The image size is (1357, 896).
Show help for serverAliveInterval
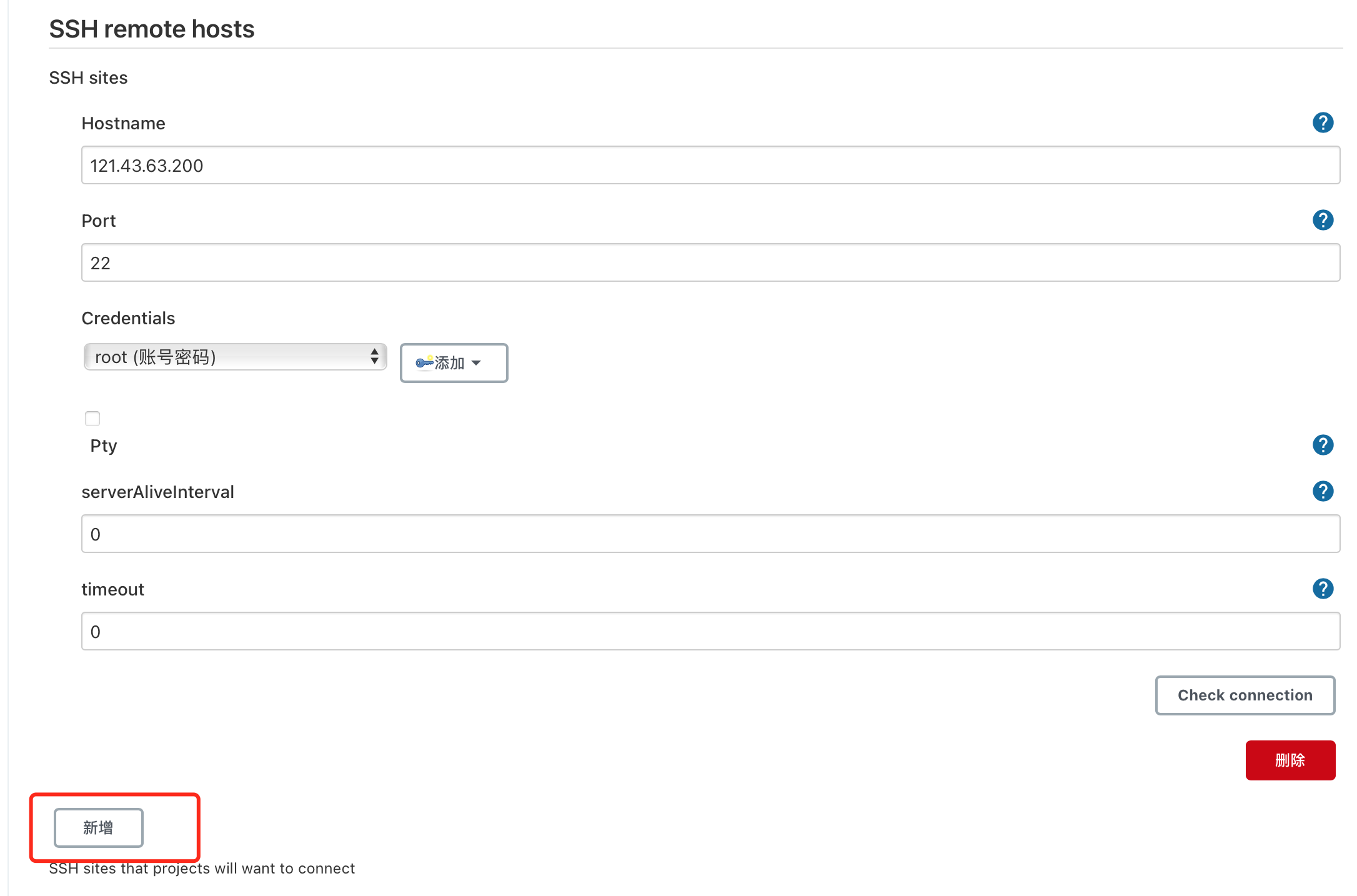tap(1323, 491)
